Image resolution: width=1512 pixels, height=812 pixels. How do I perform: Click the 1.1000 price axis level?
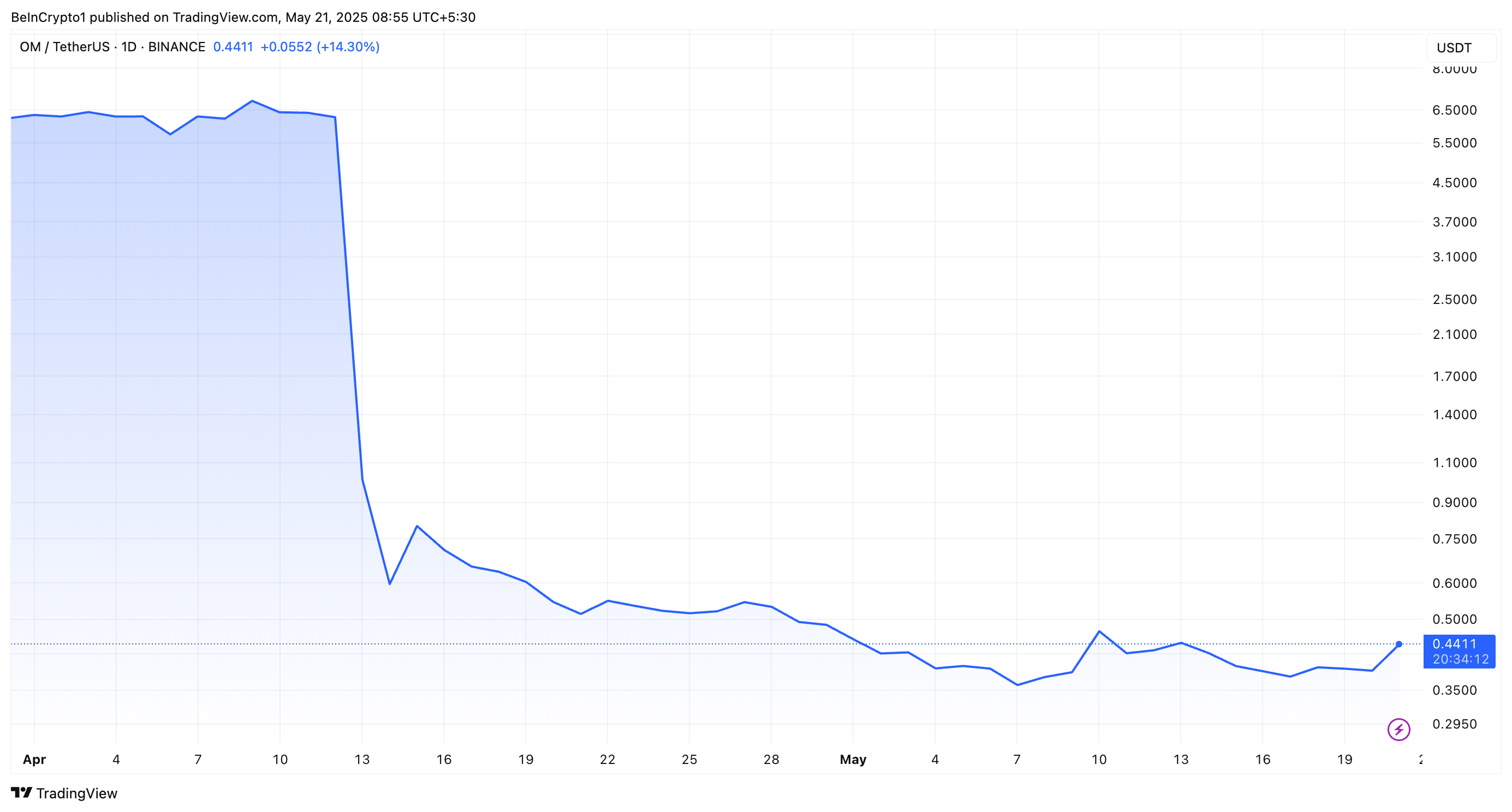(1454, 462)
